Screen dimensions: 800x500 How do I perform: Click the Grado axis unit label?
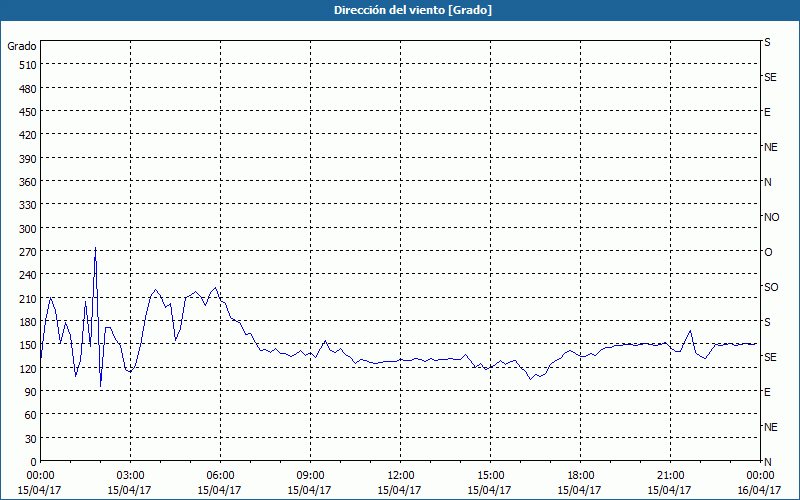pyautogui.click(x=22, y=46)
